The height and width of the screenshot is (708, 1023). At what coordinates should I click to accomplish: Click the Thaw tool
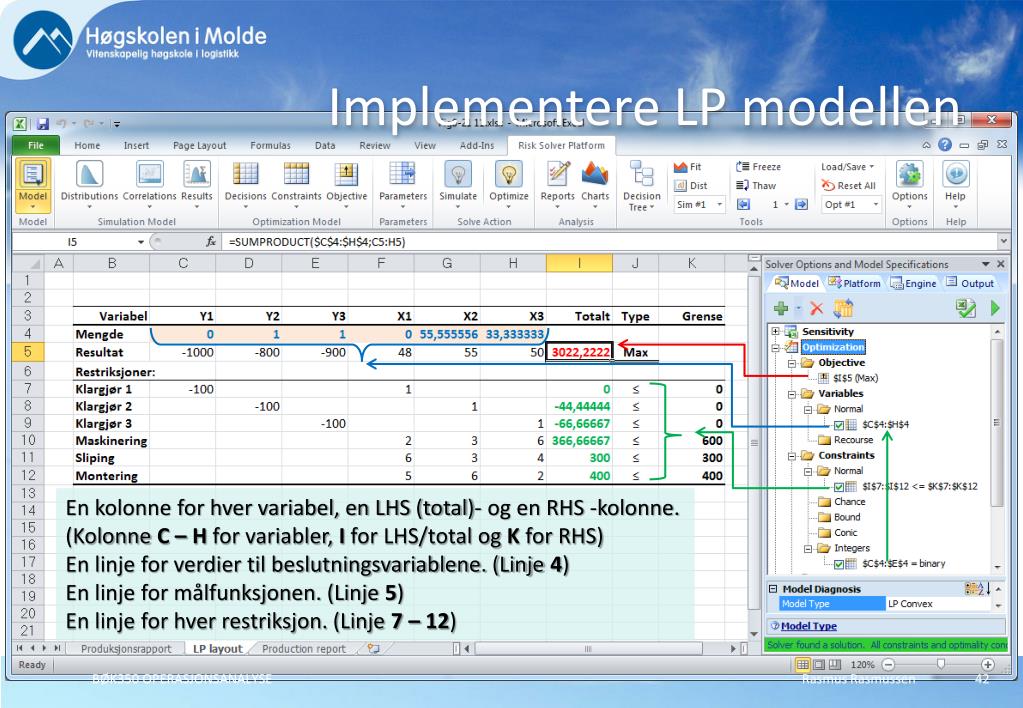[756, 186]
